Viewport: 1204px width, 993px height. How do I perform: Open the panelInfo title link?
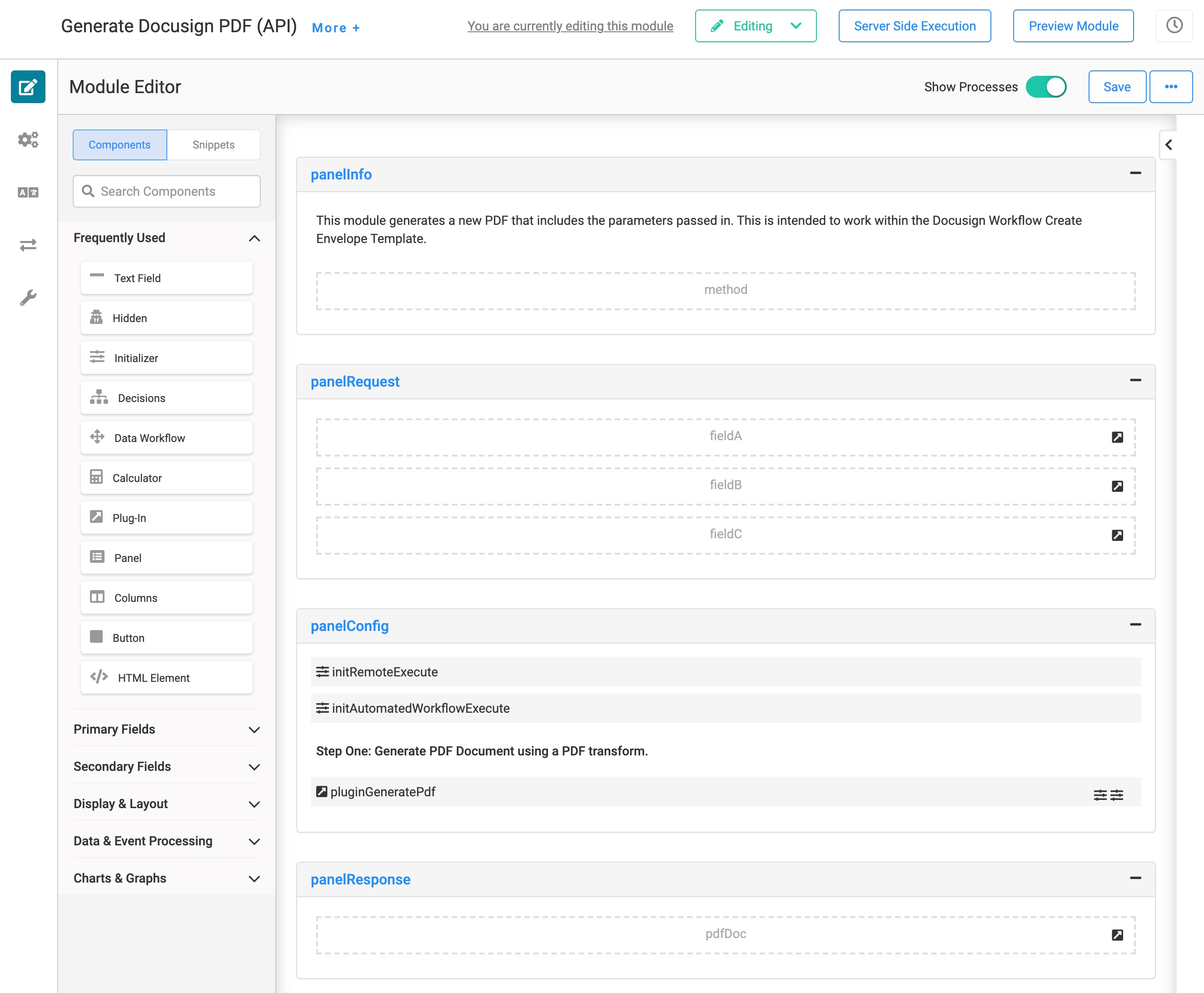coord(341,174)
